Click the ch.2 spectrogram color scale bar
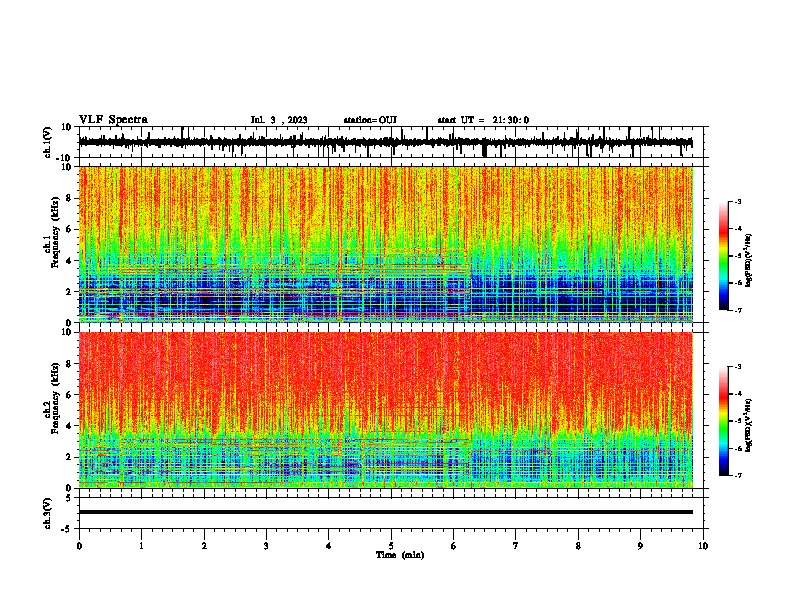This screenshot has width=792, height=612. point(723,421)
